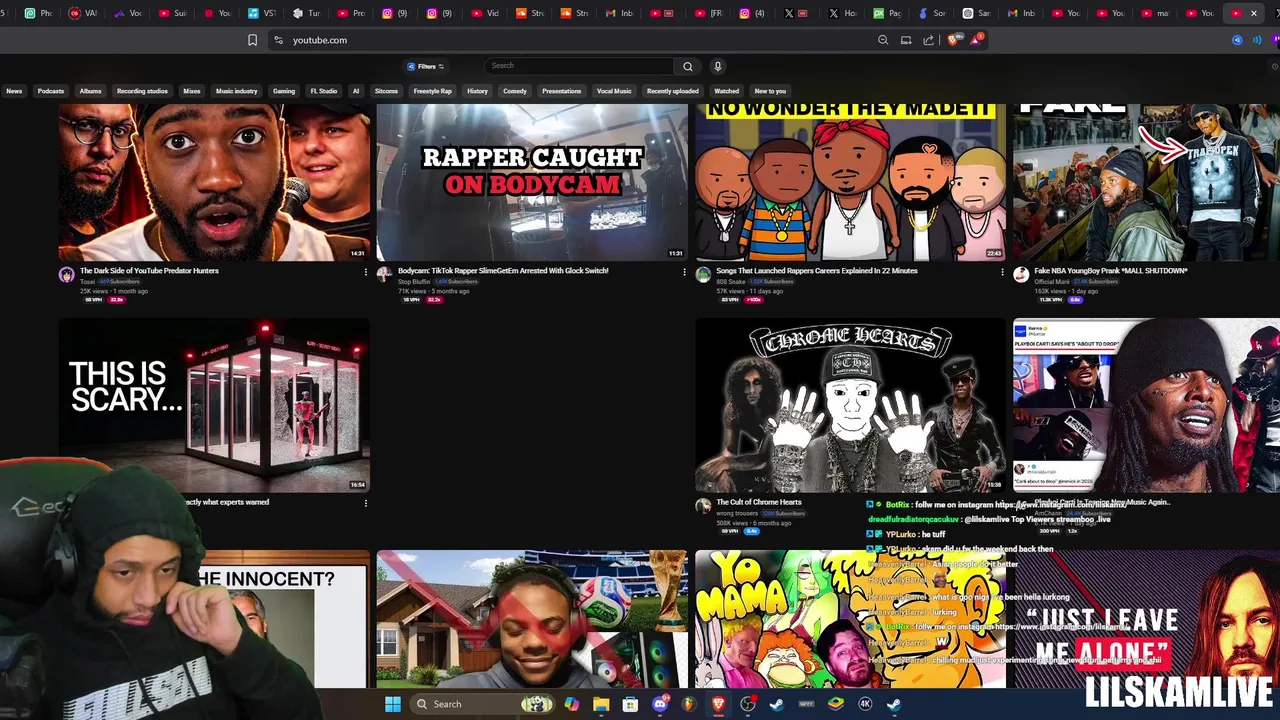Image resolution: width=1280 pixels, height=720 pixels.
Task: Open channel avatar of wrong trousers
Action: pos(703,506)
